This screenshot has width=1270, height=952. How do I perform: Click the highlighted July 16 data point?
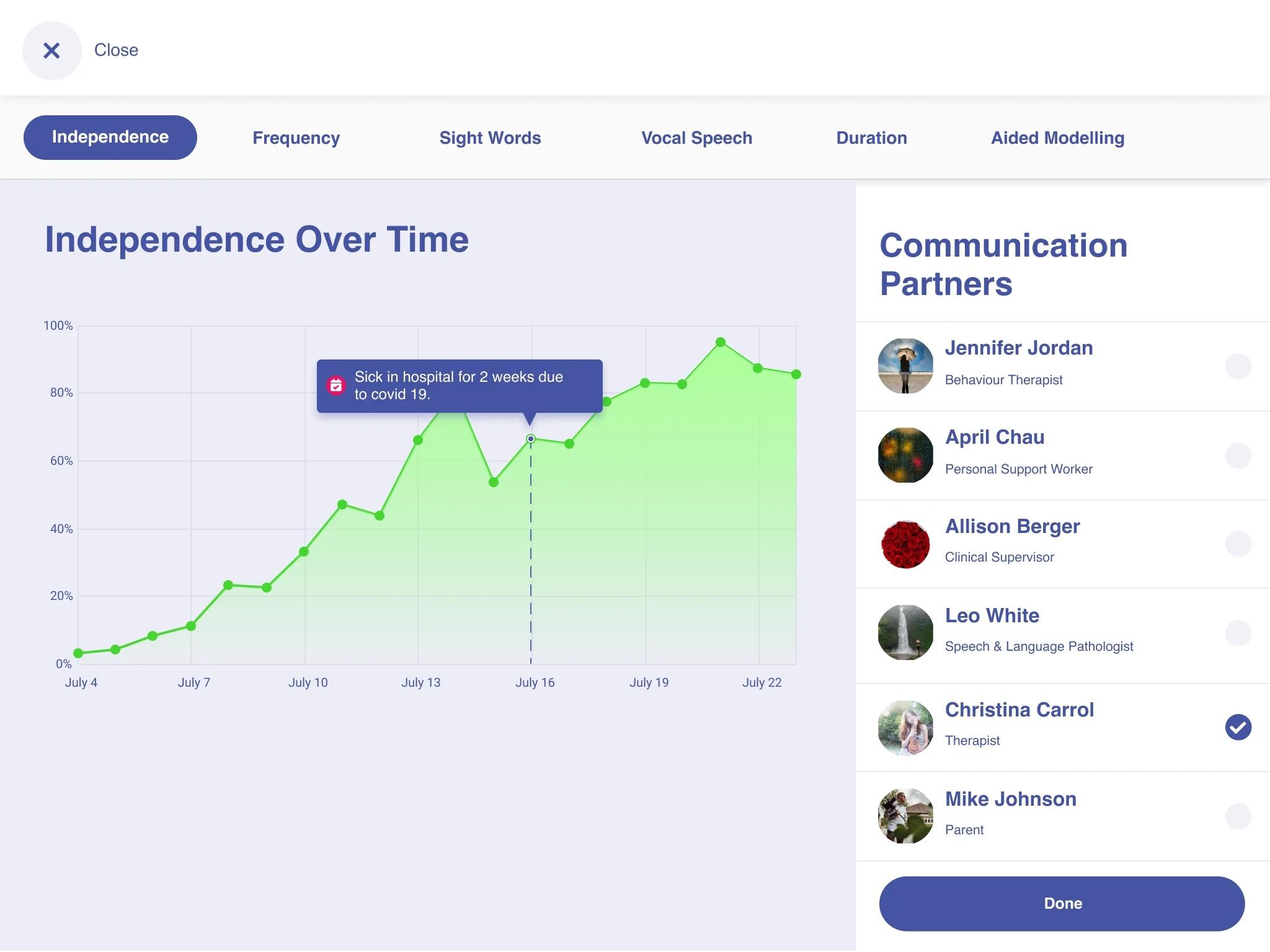531,439
